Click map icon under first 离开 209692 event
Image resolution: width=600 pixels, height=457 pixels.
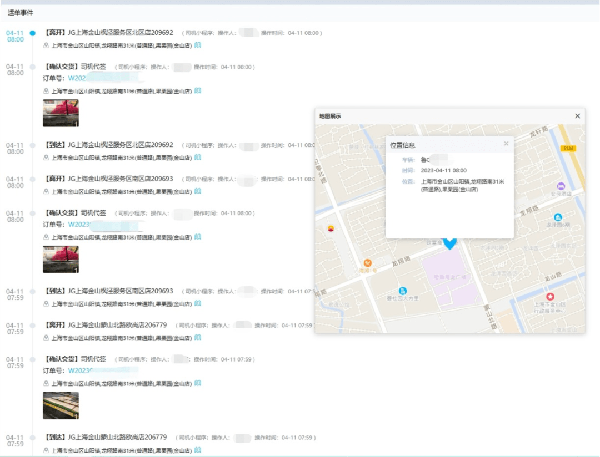(197, 46)
